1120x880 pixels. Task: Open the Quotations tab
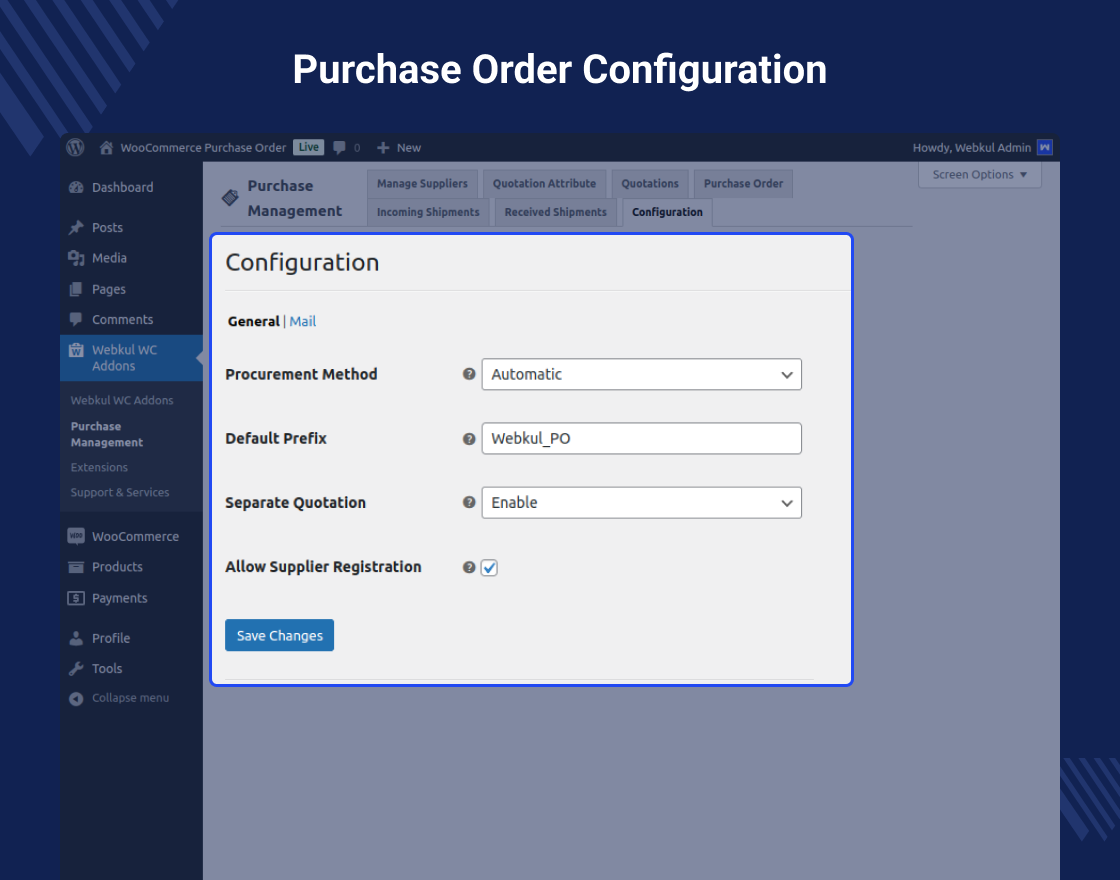point(649,183)
